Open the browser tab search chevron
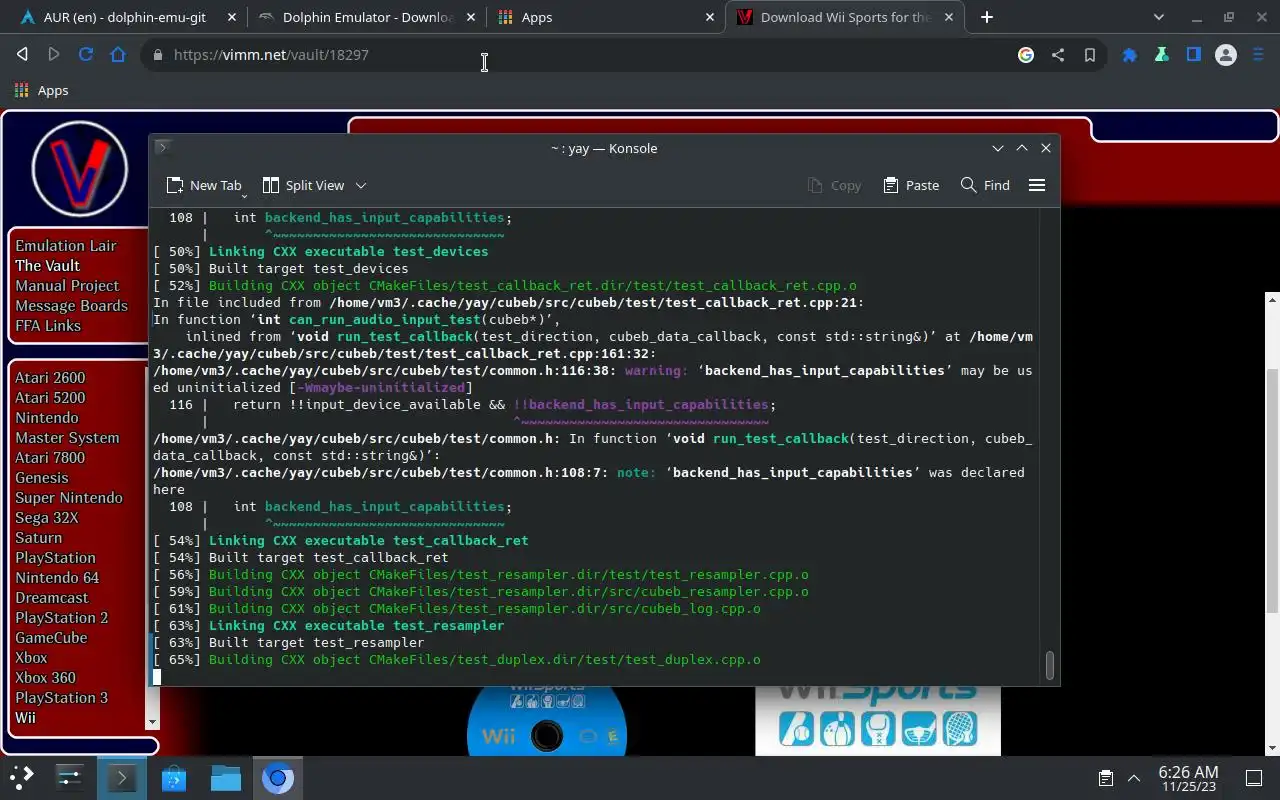 point(1159,17)
